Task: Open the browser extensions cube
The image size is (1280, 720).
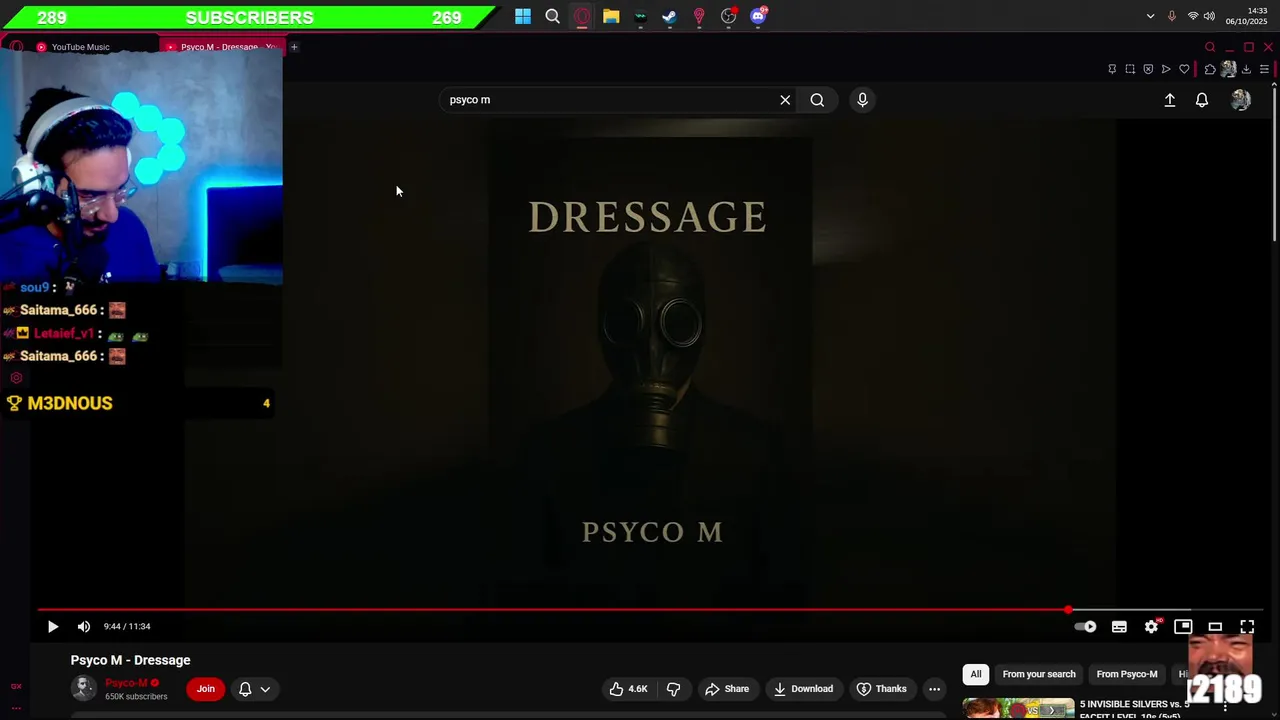Action: [1210, 69]
